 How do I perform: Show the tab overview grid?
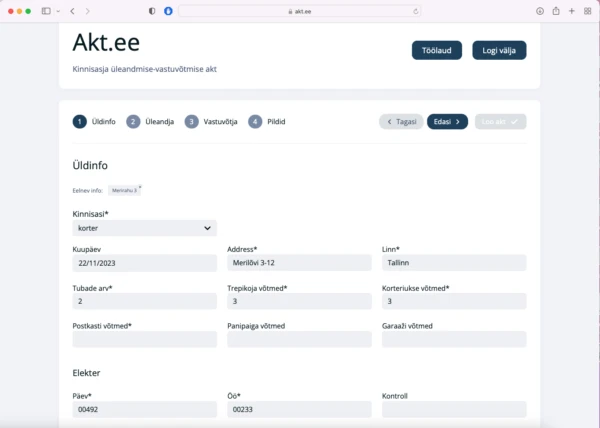click(x=587, y=11)
